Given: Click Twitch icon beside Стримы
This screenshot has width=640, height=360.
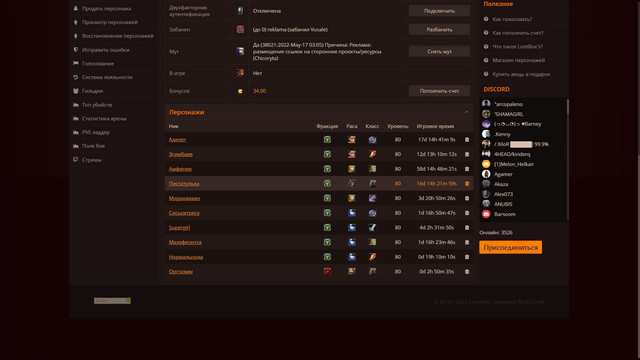Looking at the screenshot, I should (x=76, y=160).
